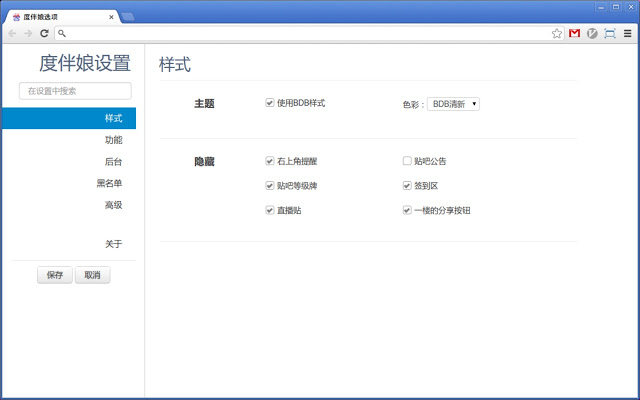This screenshot has height=400, width=640.
Task: Toggle 签到区 checkbox
Action: pos(407,185)
